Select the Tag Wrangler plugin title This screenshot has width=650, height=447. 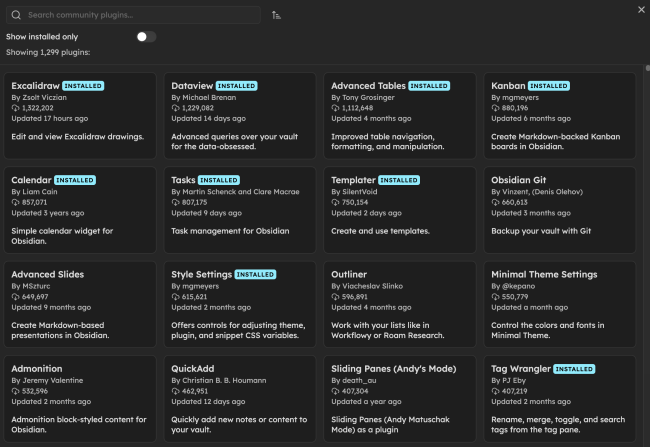tap(521, 369)
